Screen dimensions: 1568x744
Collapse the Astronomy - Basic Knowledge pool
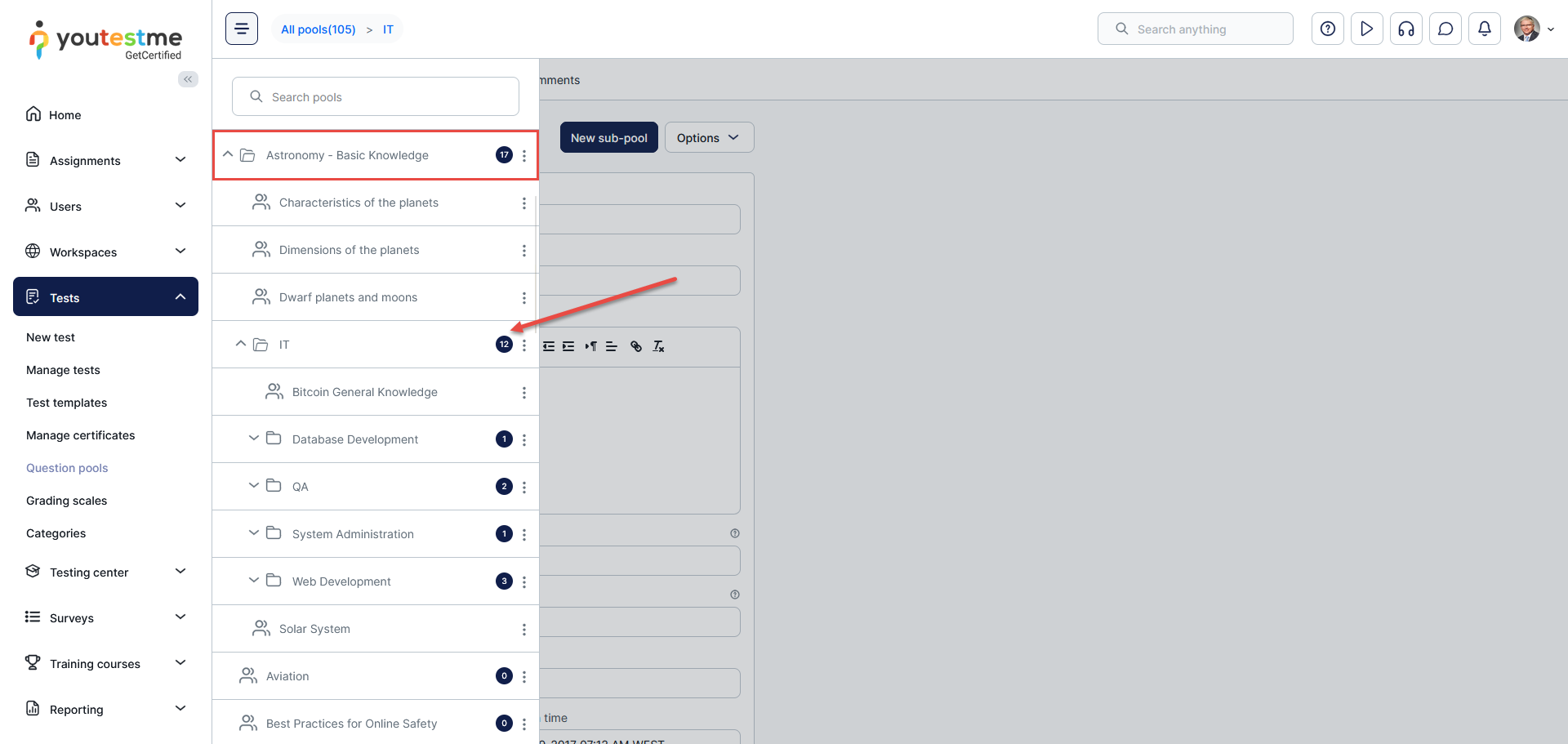228,154
